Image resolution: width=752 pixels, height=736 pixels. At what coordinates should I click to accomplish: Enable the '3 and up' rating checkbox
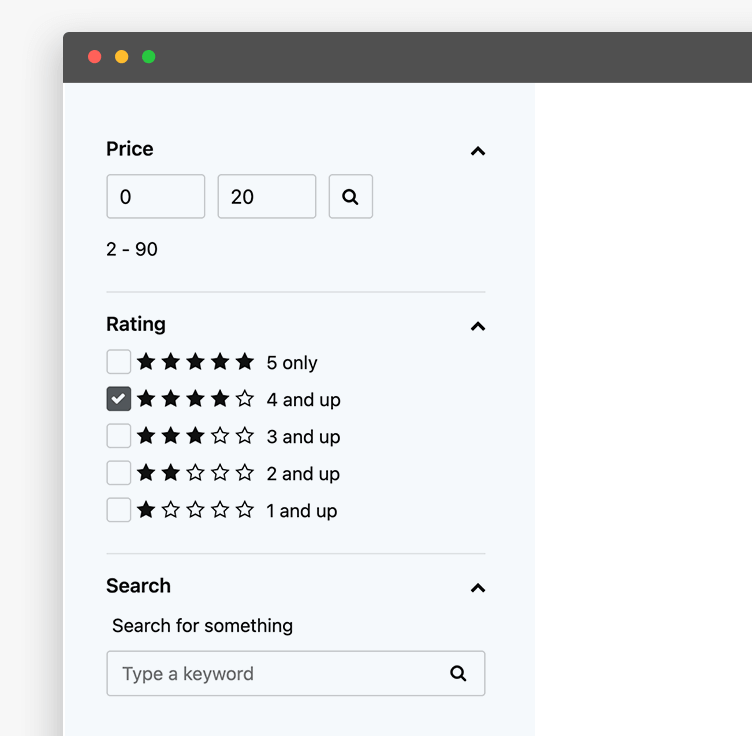[x=118, y=436]
